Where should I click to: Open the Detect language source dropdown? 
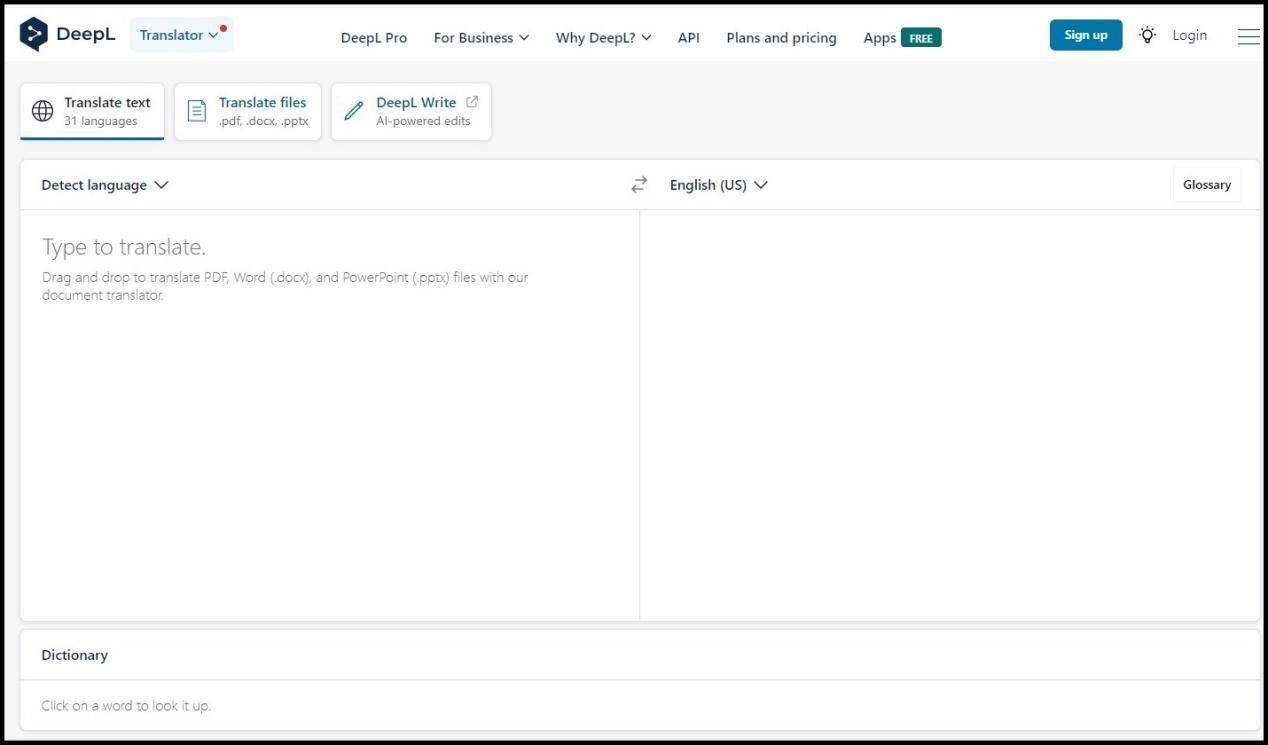(x=105, y=185)
